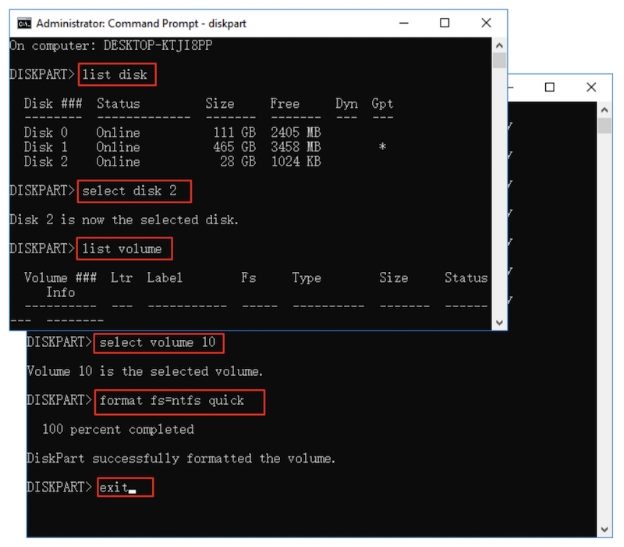This screenshot has height=547, width=624.
Task: Minimize the front diskpart window
Action: pos(404,23)
